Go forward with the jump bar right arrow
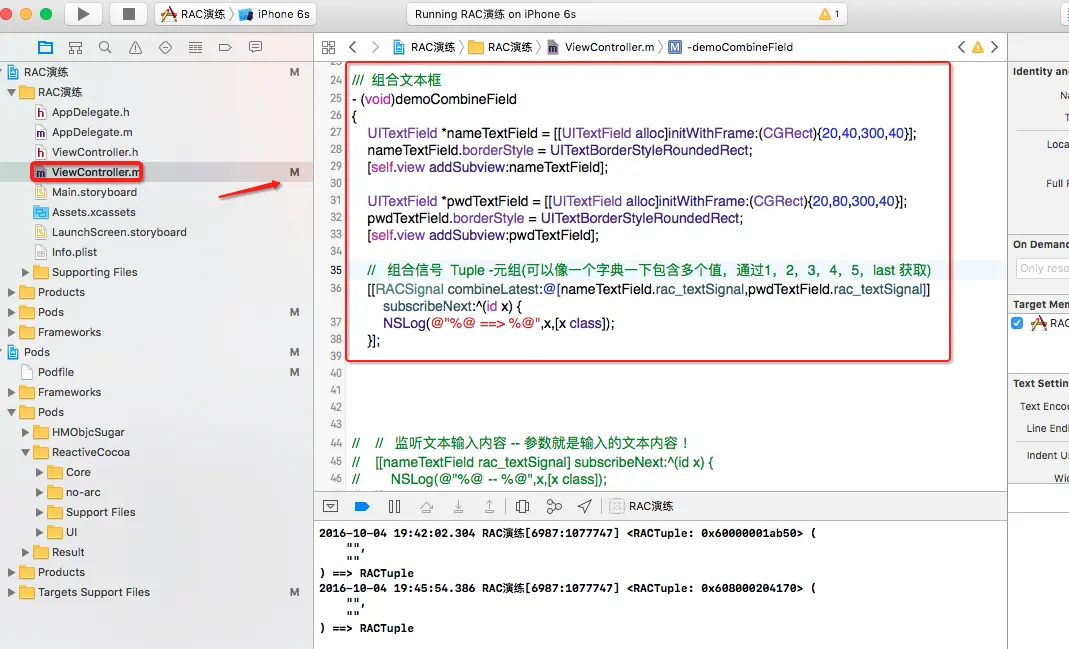Image resolution: width=1069 pixels, height=649 pixels. tap(375, 47)
